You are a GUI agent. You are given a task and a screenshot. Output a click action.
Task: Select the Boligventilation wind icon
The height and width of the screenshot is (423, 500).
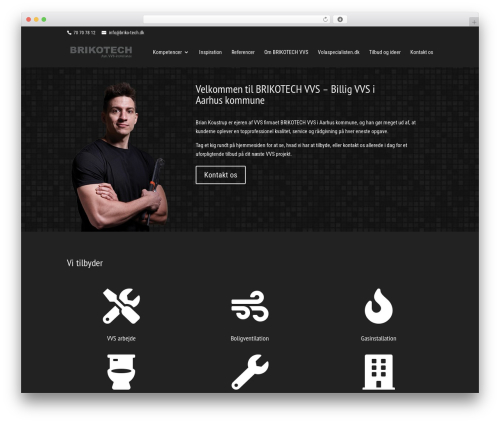click(x=250, y=306)
